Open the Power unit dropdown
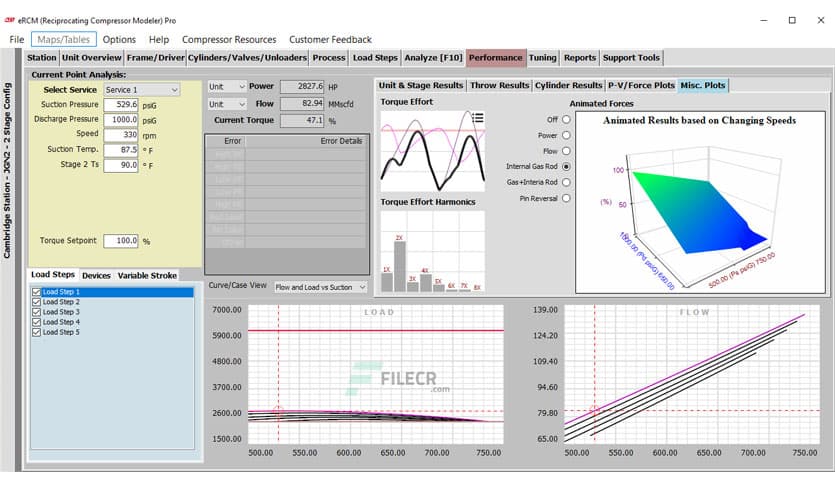The height and width of the screenshot is (484, 836). click(227, 86)
